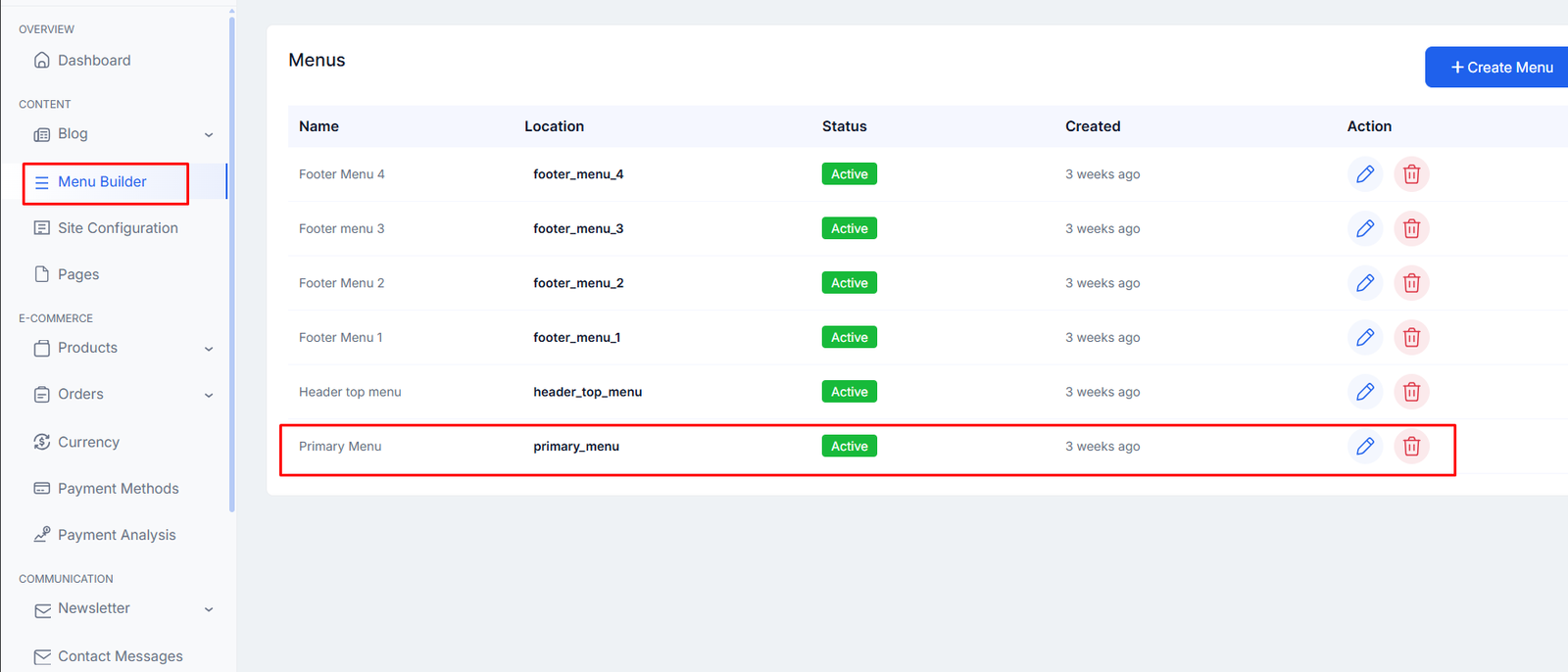Open Payment Methods page
This screenshot has height=672, width=1568.
click(119, 488)
